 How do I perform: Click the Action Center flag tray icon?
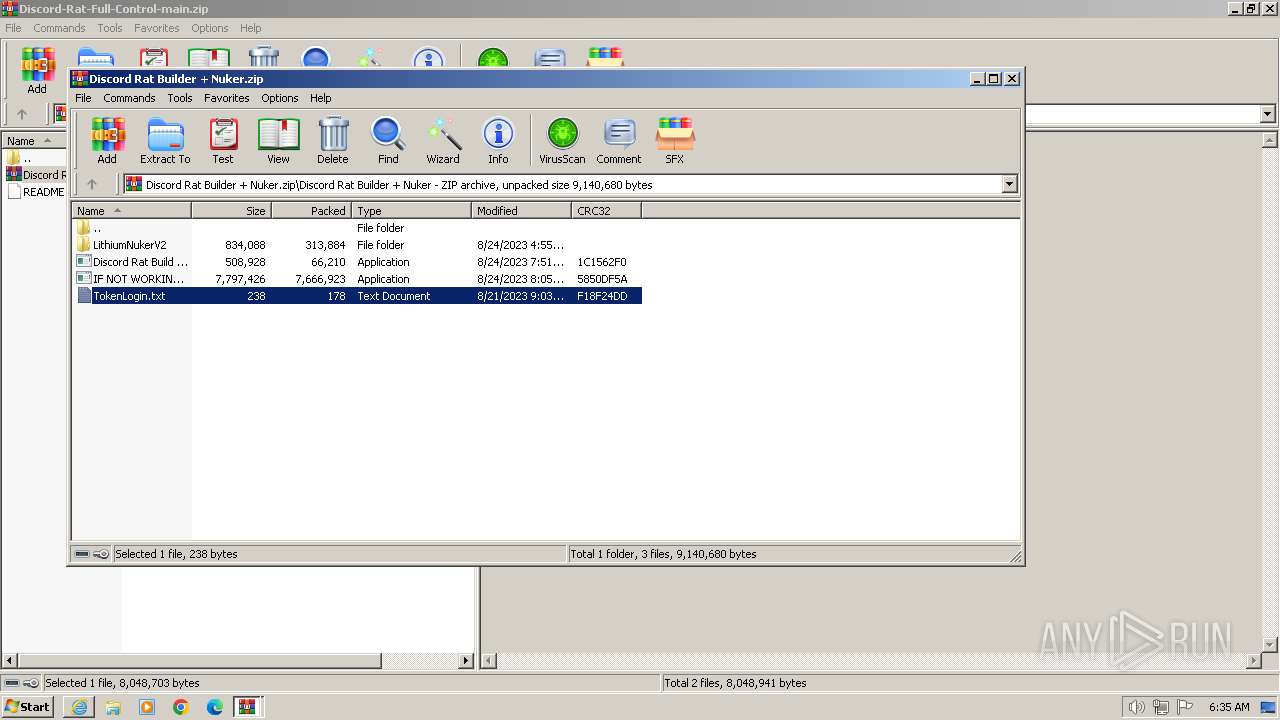1185,707
